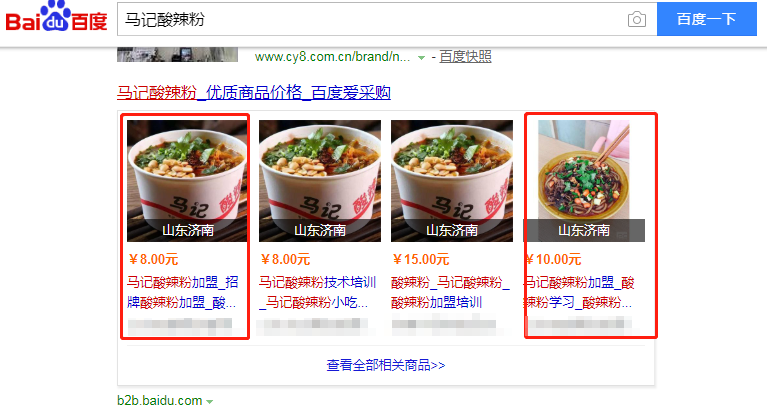Click the first noodle cup product image
Screen dimensions: 767x411
pyautogui.click(x=187, y=181)
